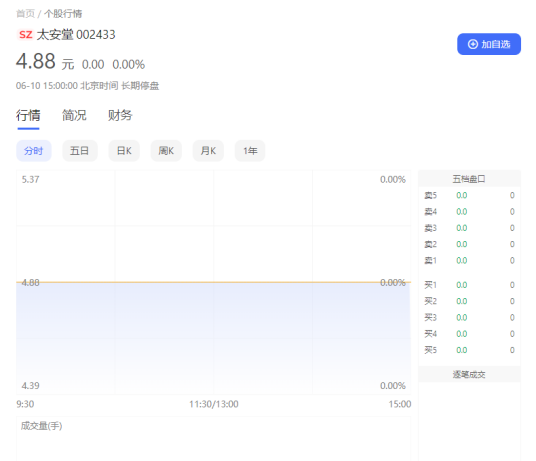This screenshot has width=536, height=461.
Task: Click the 4.88 baseline price label
Action: tap(30, 282)
